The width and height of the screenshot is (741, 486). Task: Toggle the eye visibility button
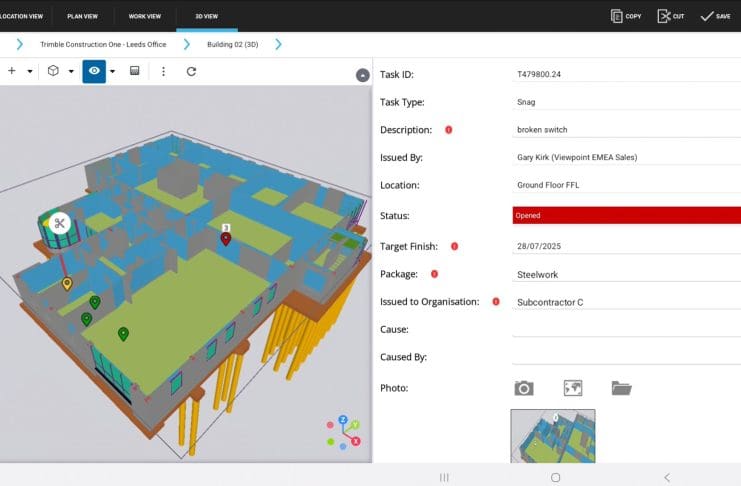(x=94, y=72)
